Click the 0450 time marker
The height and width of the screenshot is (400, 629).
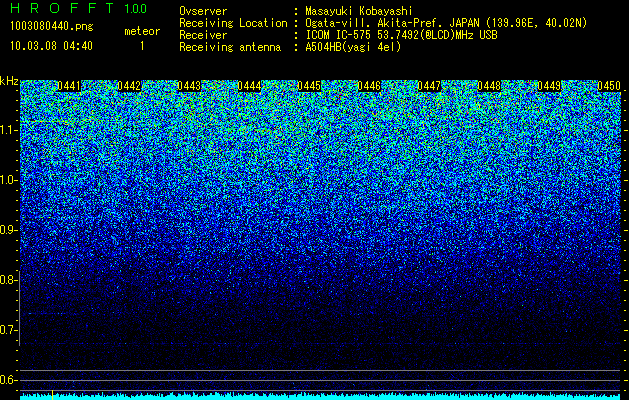[x=609, y=86]
